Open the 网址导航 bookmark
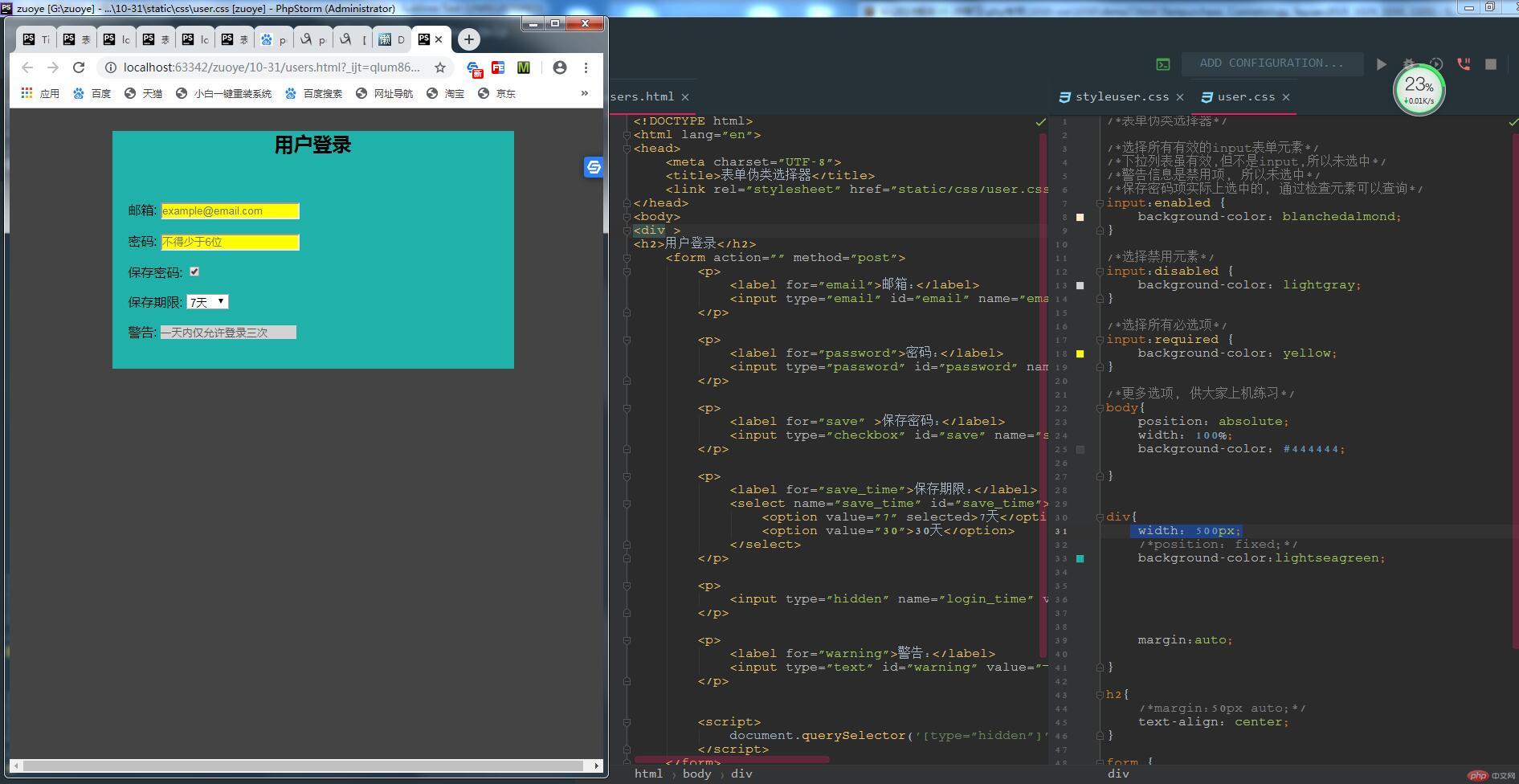1519x784 pixels. [x=384, y=93]
